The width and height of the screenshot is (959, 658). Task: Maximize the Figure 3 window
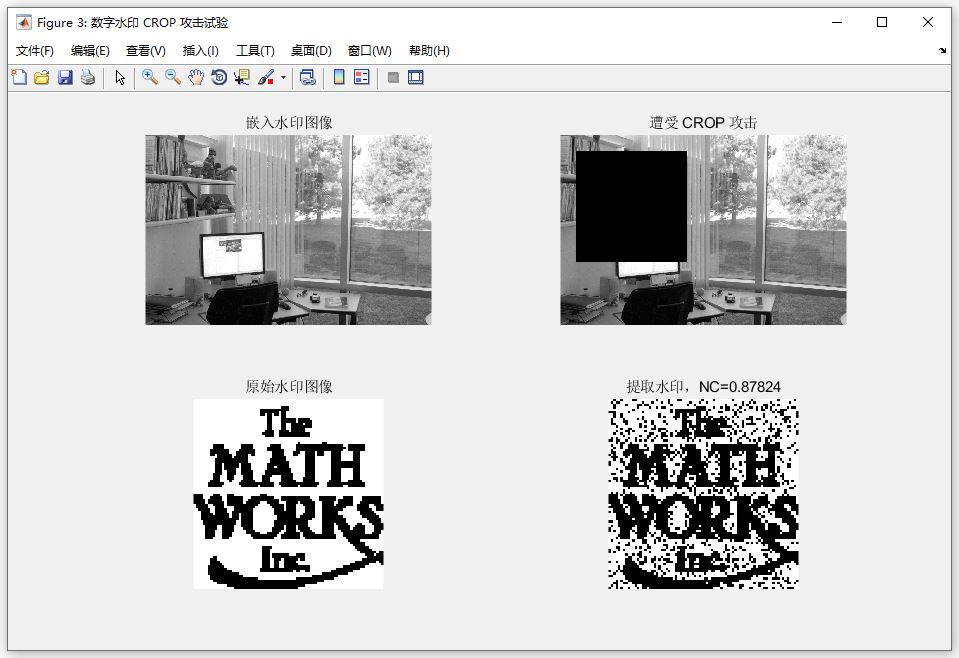[x=882, y=23]
